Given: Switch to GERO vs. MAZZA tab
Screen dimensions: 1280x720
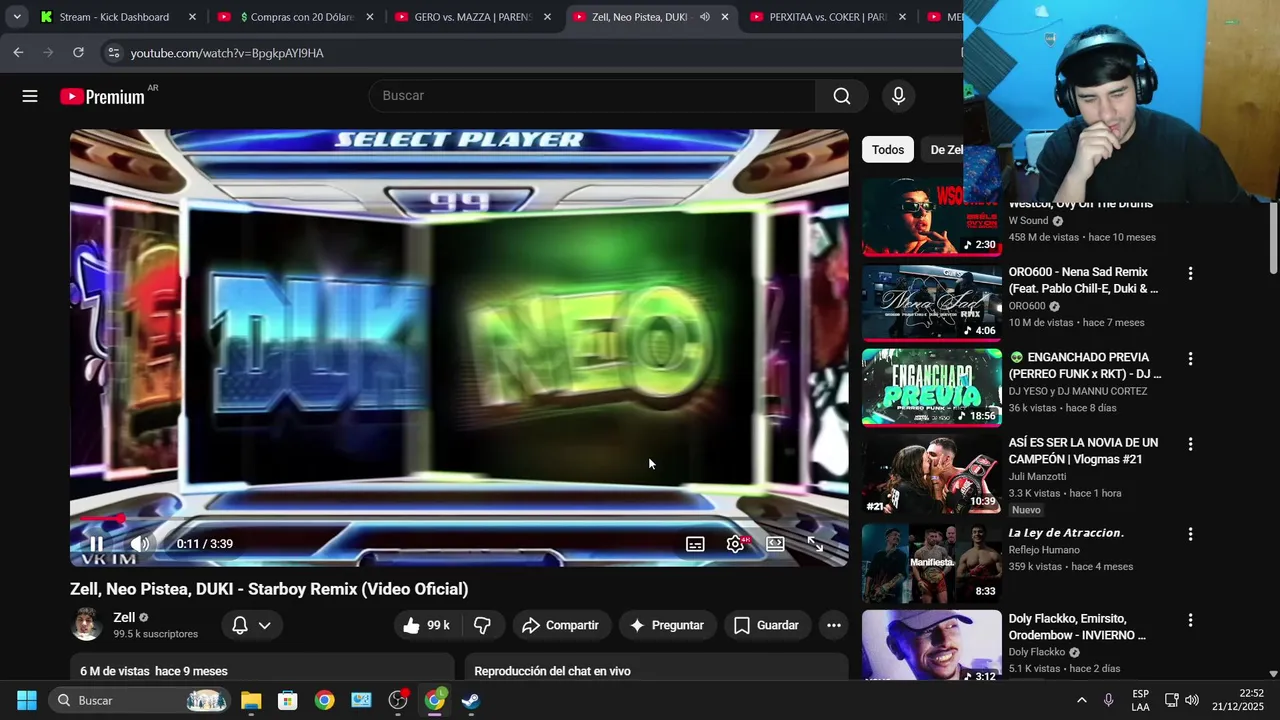Looking at the screenshot, I should pos(473,17).
